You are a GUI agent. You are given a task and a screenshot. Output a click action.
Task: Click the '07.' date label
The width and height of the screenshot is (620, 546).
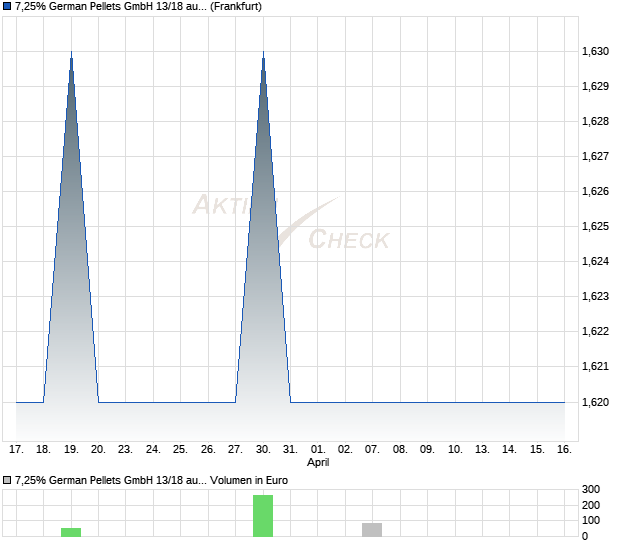pyautogui.click(x=372, y=450)
